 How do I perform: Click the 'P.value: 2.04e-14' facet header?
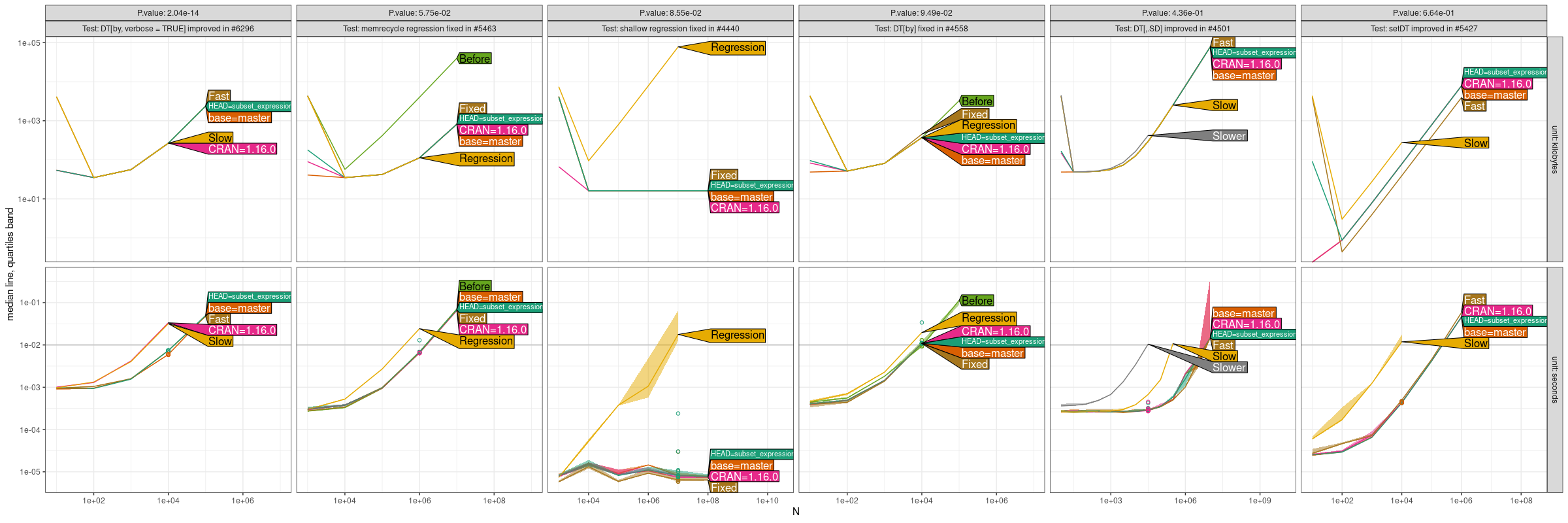coord(168,13)
